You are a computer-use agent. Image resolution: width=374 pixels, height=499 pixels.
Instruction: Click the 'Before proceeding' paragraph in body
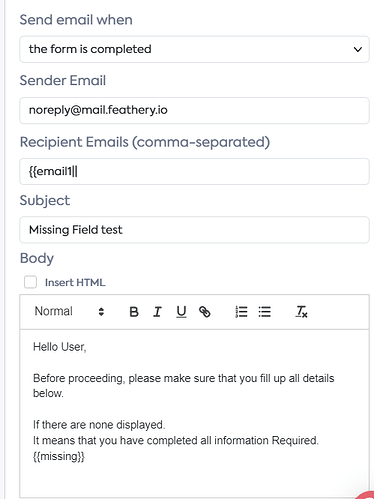[183, 386]
